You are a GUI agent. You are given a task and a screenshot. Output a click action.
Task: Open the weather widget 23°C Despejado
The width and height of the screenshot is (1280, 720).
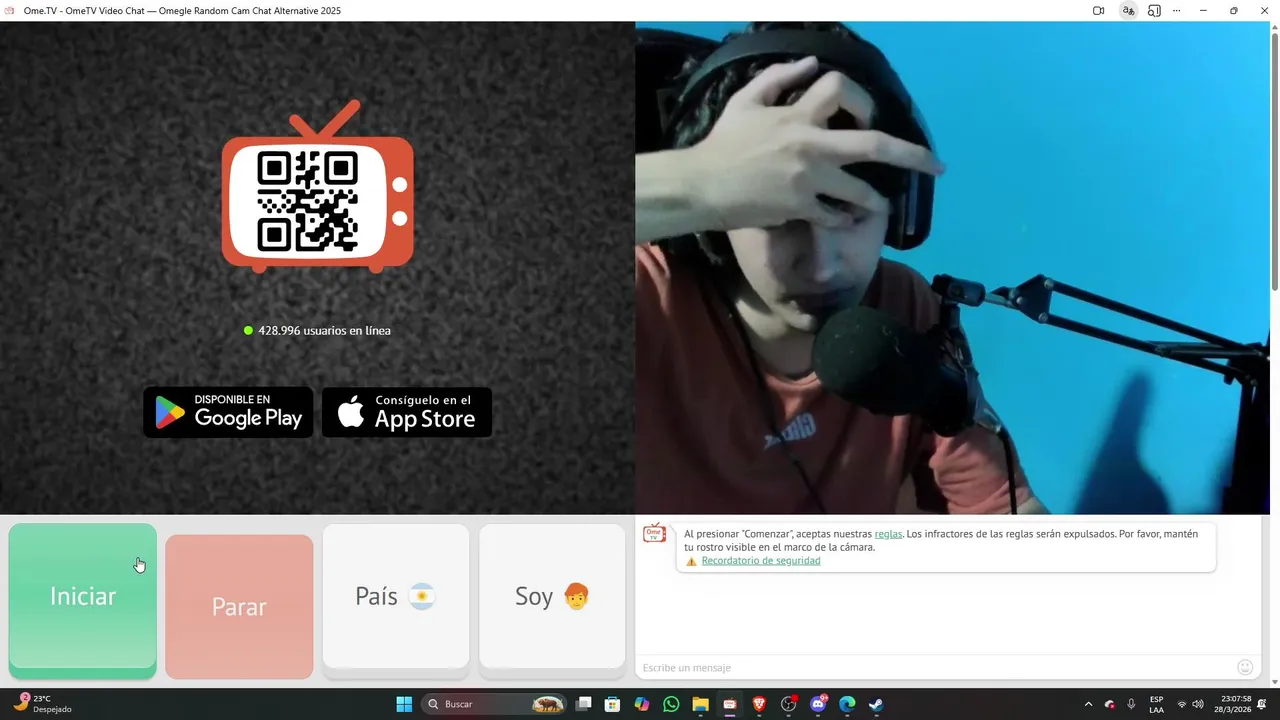(42, 704)
